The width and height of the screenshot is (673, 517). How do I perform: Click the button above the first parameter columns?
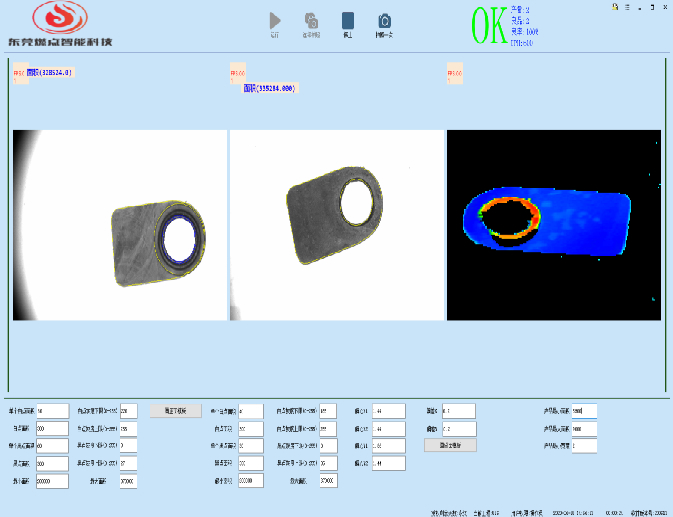pyautogui.click(x=169, y=410)
